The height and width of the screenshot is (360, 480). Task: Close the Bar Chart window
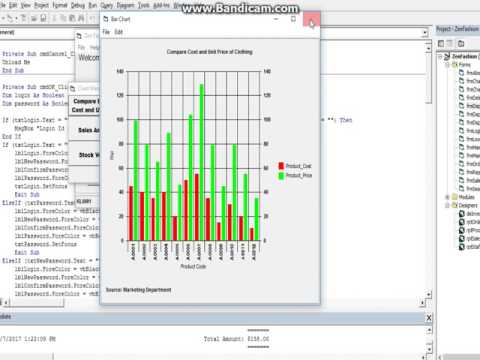(x=312, y=20)
